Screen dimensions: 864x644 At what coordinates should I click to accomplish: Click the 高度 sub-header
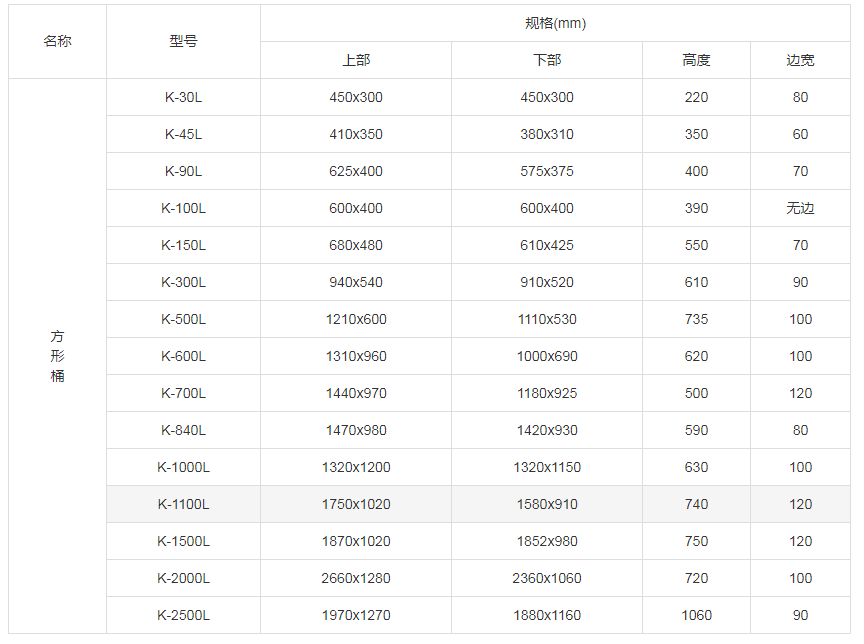click(x=696, y=60)
